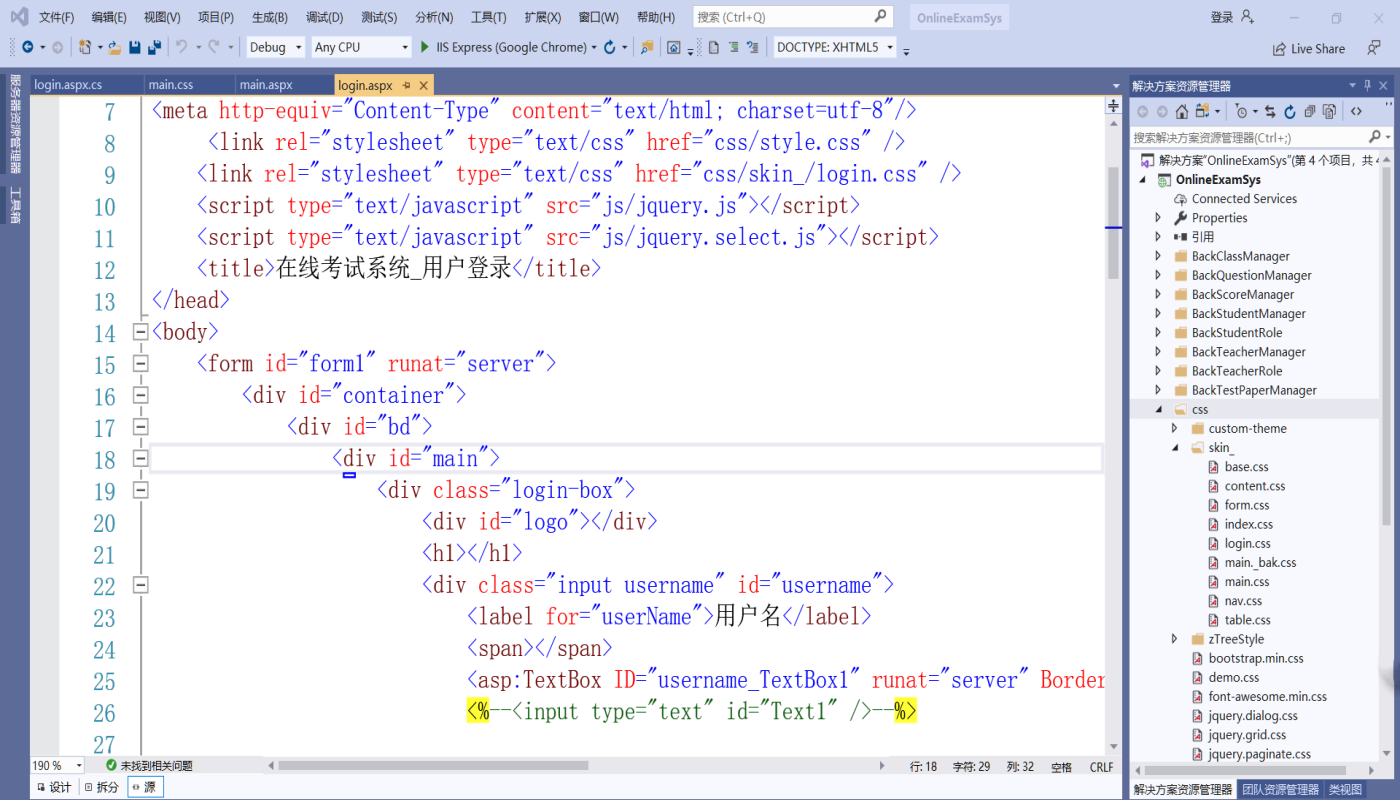Image resolution: width=1400 pixels, height=800 pixels.
Task: Refresh the Solution Explorer tree
Action: click(1290, 111)
